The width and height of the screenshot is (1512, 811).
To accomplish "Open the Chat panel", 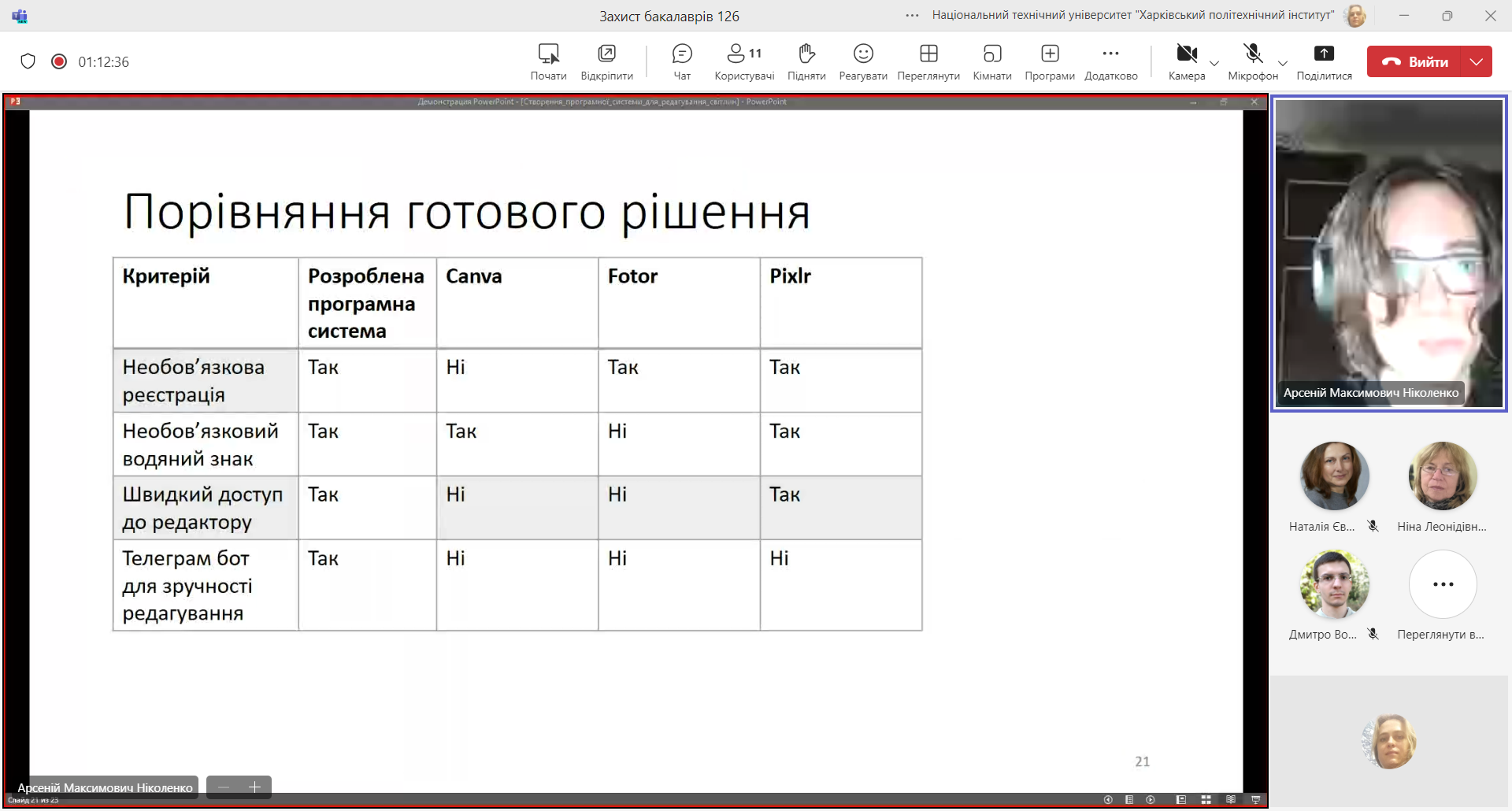I will tap(681, 61).
